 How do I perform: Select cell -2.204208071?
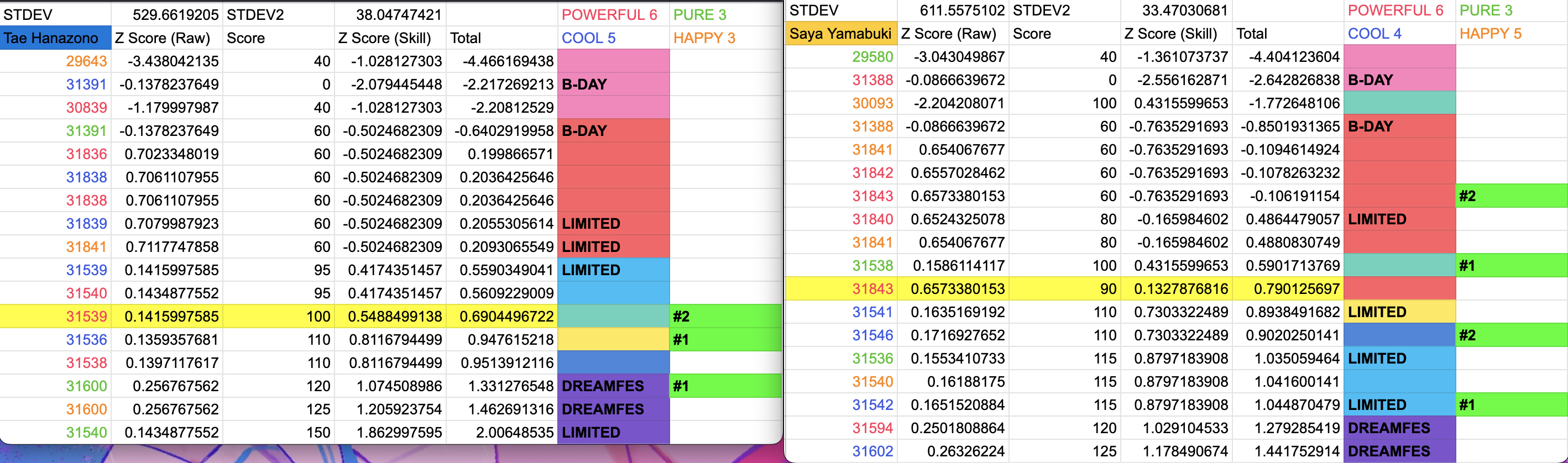pos(953,103)
